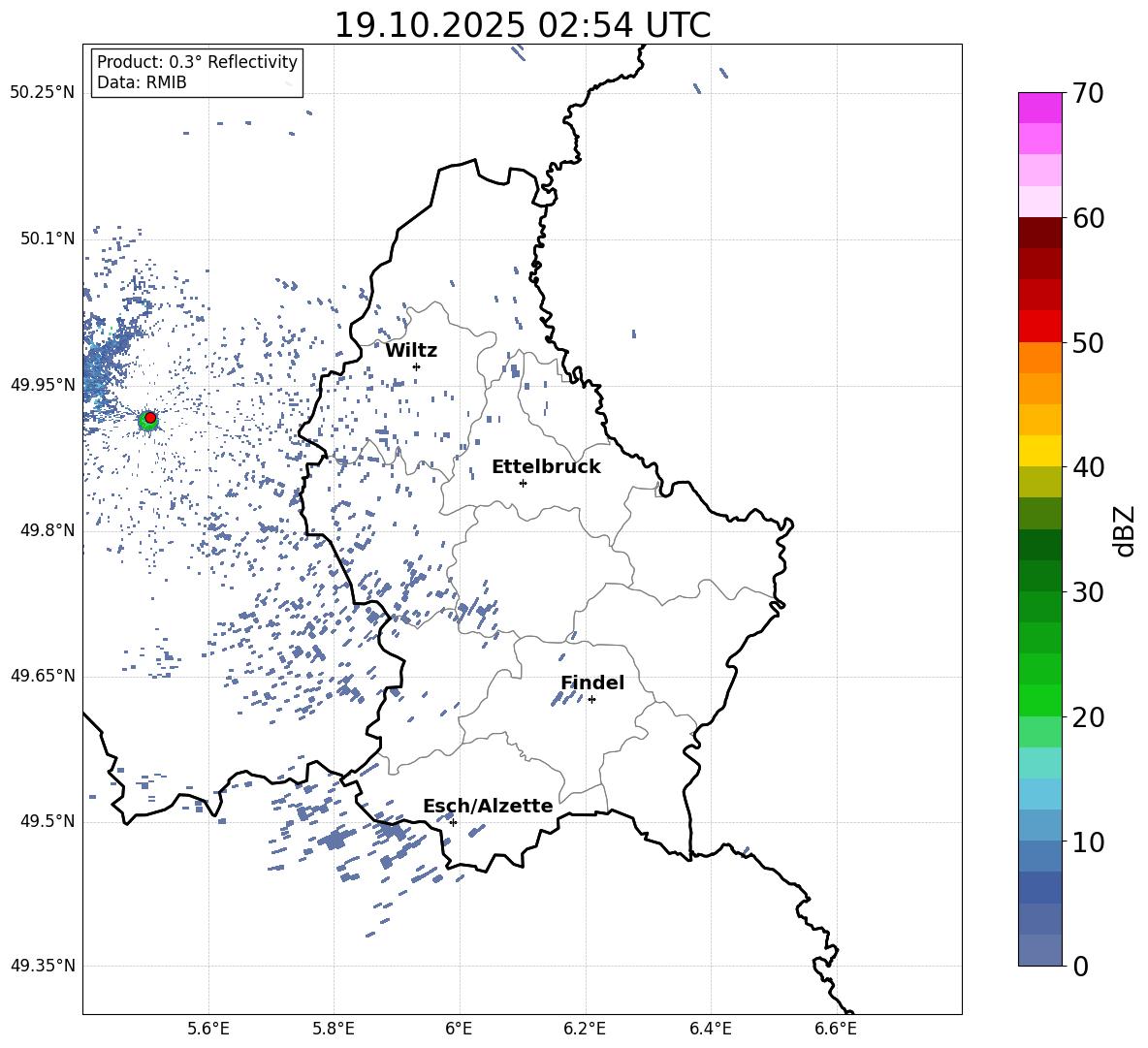
Task: Click the 49.8°N latitude label
Action: coord(48,530)
